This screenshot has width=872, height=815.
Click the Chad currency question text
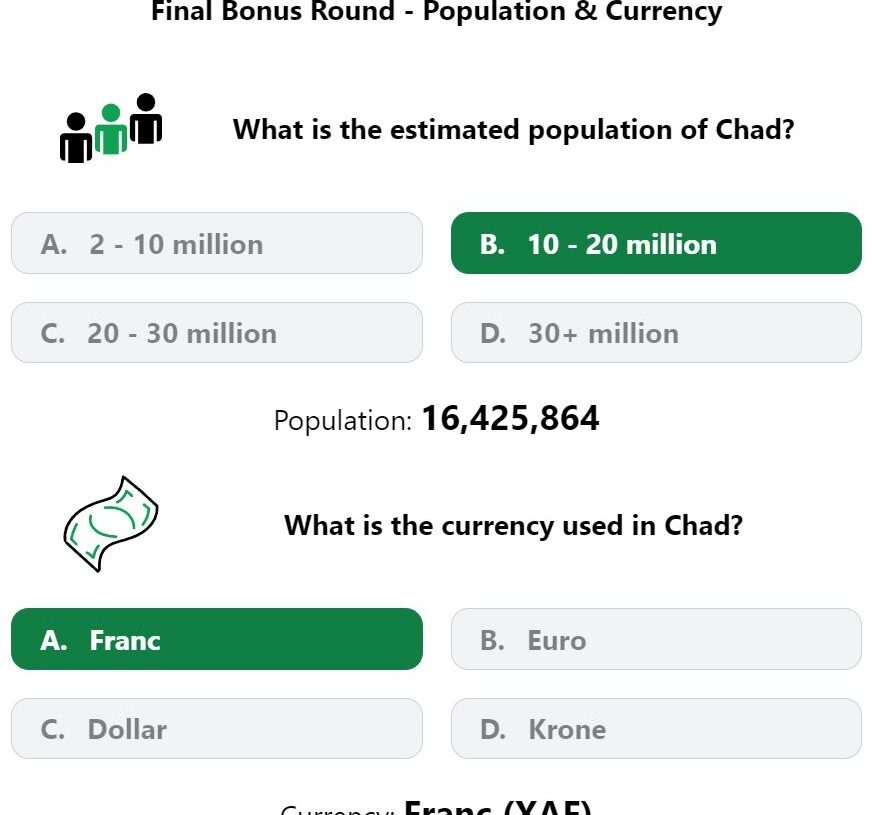pyautogui.click(x=513, y=526)
